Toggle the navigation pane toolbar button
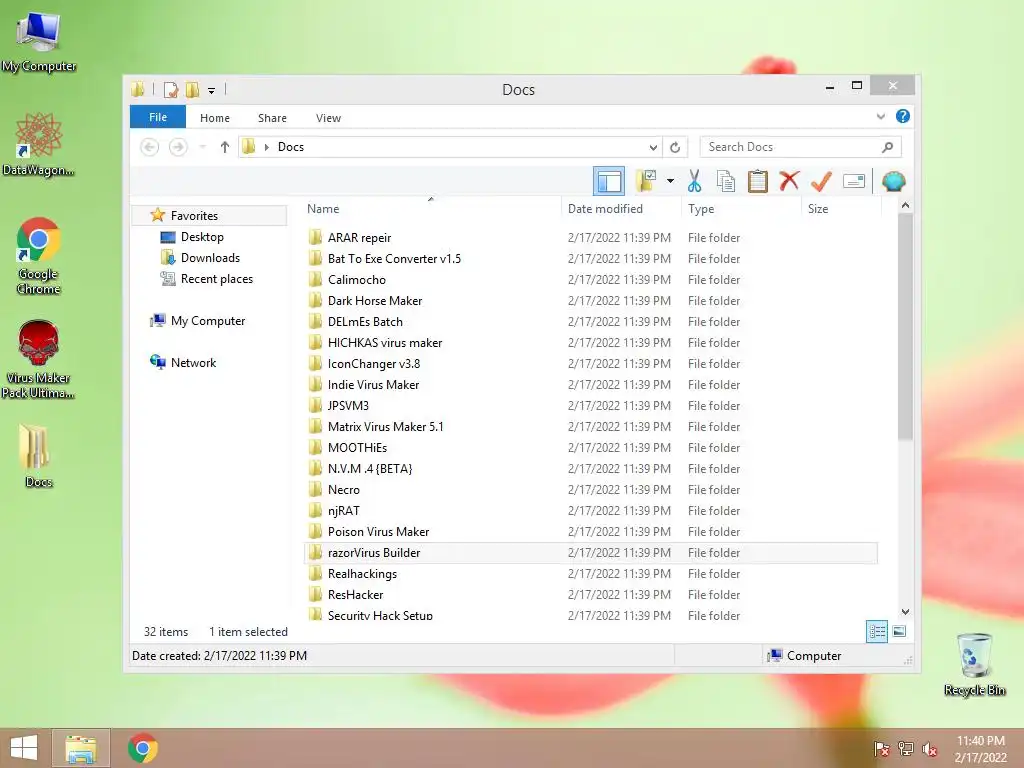 click(609, 181)
